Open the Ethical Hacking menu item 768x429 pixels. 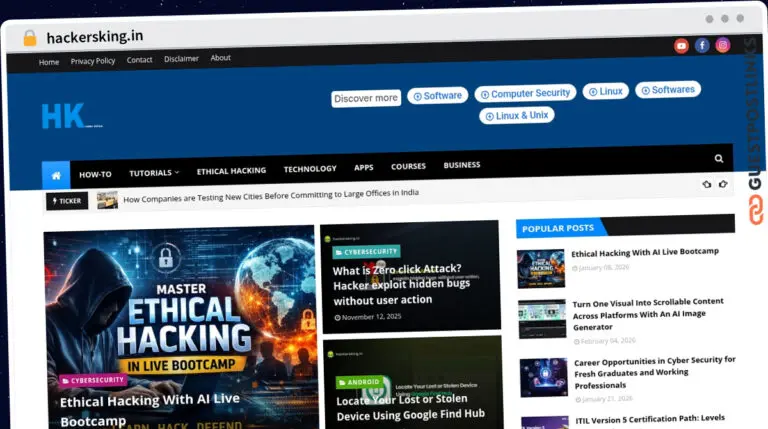click(231, 171)
